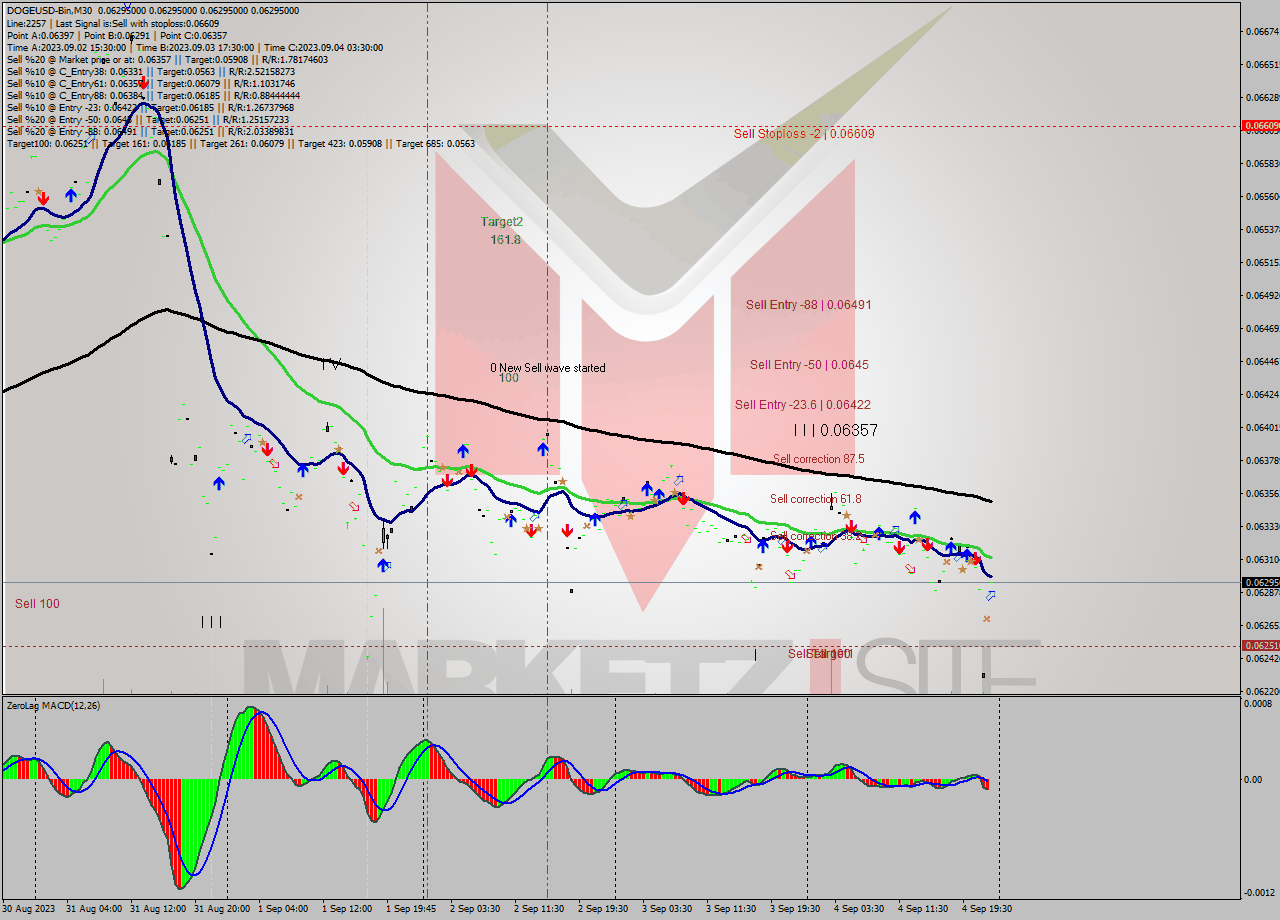Select the Sell Entry -23.6 | 0.06422 label
The width and height of the screenshot is (1280, 920).
click(x=803, y=405)
